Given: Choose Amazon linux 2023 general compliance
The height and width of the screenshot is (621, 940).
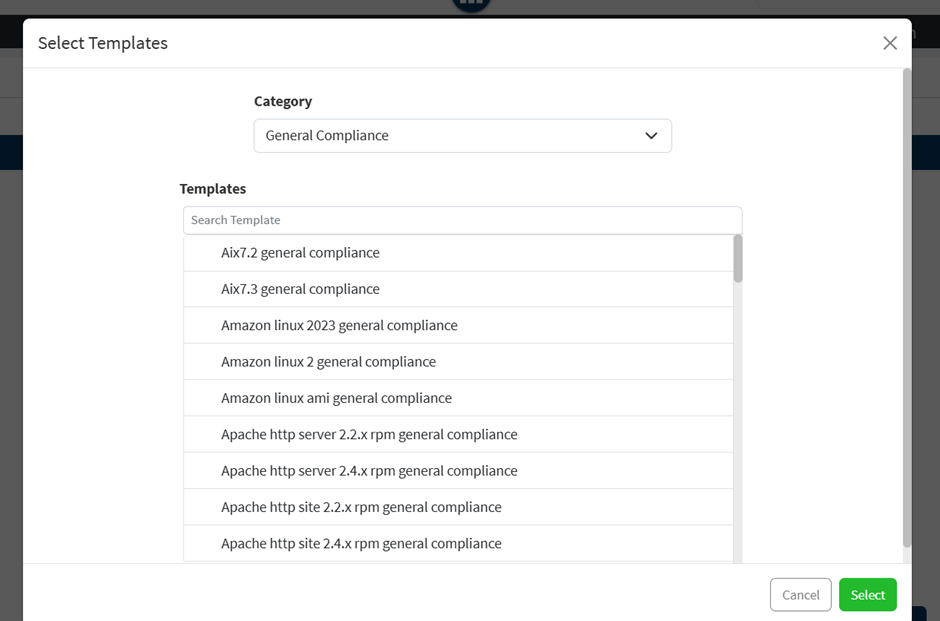Looking at the screenshot, I should click(458, 325).
